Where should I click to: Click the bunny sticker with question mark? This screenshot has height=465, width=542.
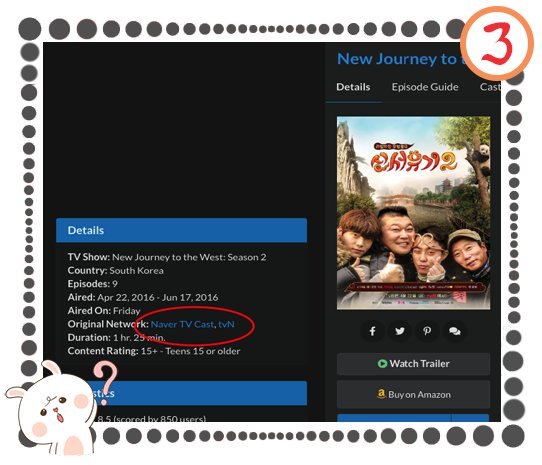(59, 408)
